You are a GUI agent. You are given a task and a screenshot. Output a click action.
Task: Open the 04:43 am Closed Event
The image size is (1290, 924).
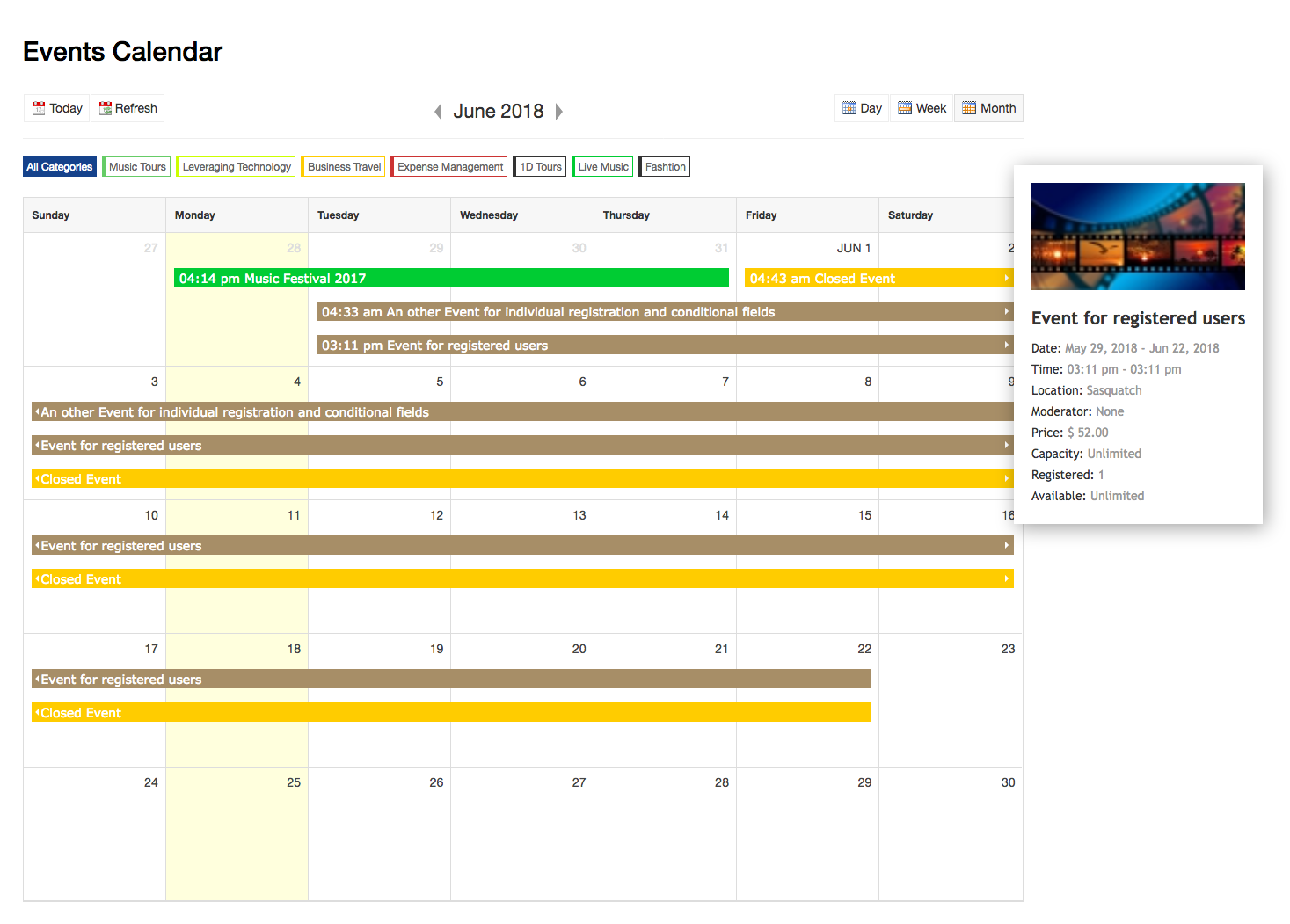click(x=878, y=279)
